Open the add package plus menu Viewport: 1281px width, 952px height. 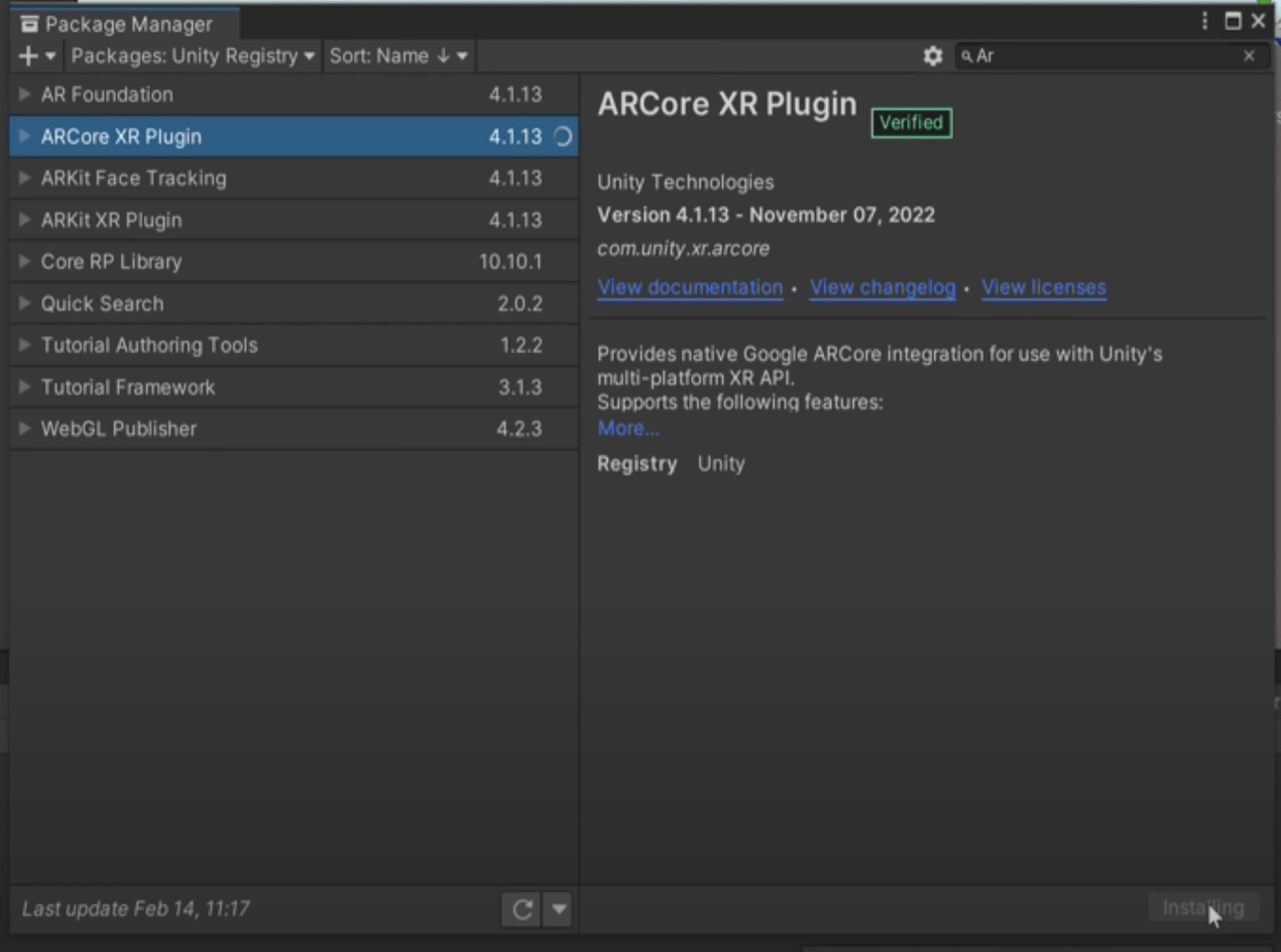point(37,57)
